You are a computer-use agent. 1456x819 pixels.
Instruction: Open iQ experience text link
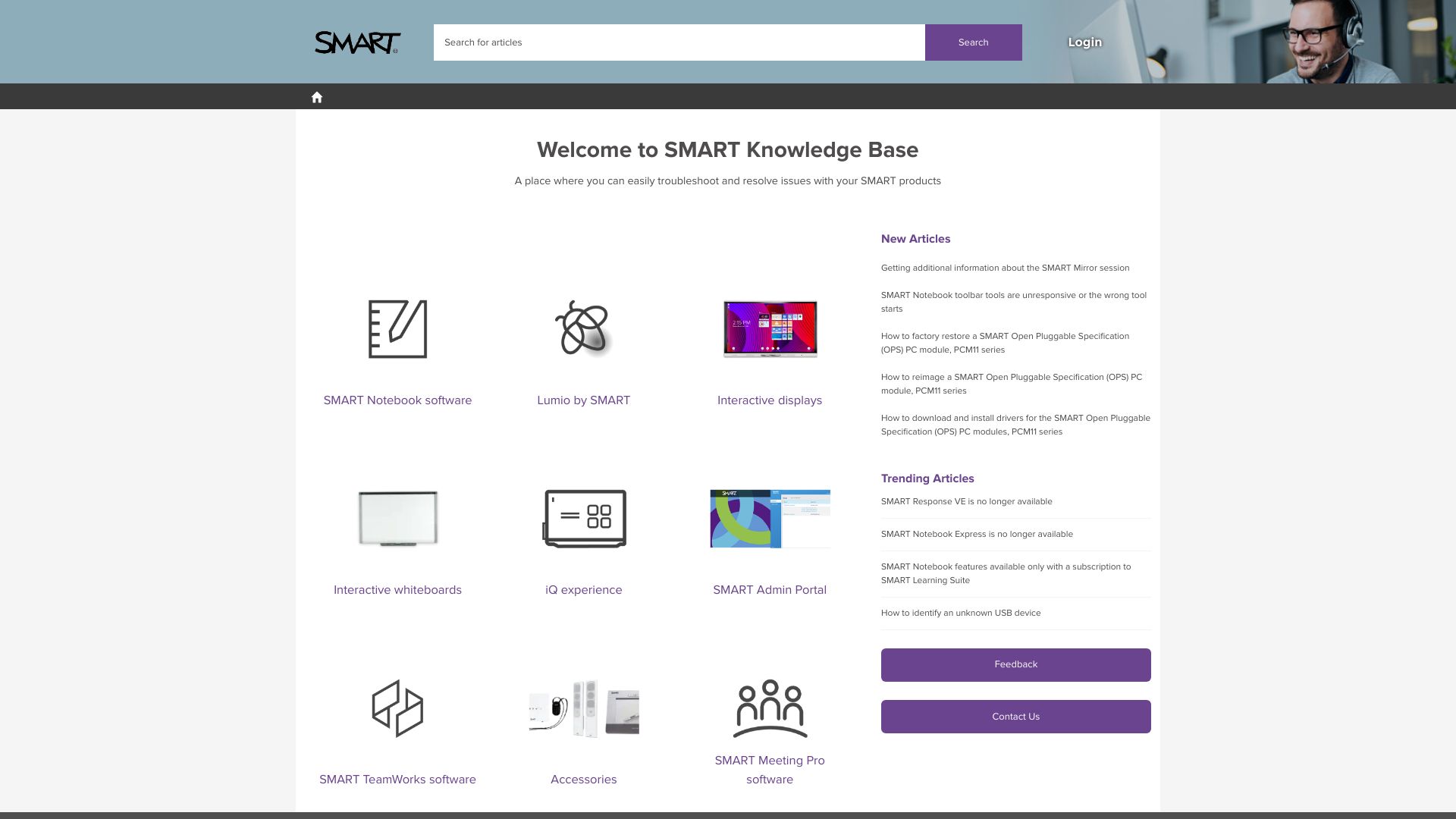(x=583, y=590)
